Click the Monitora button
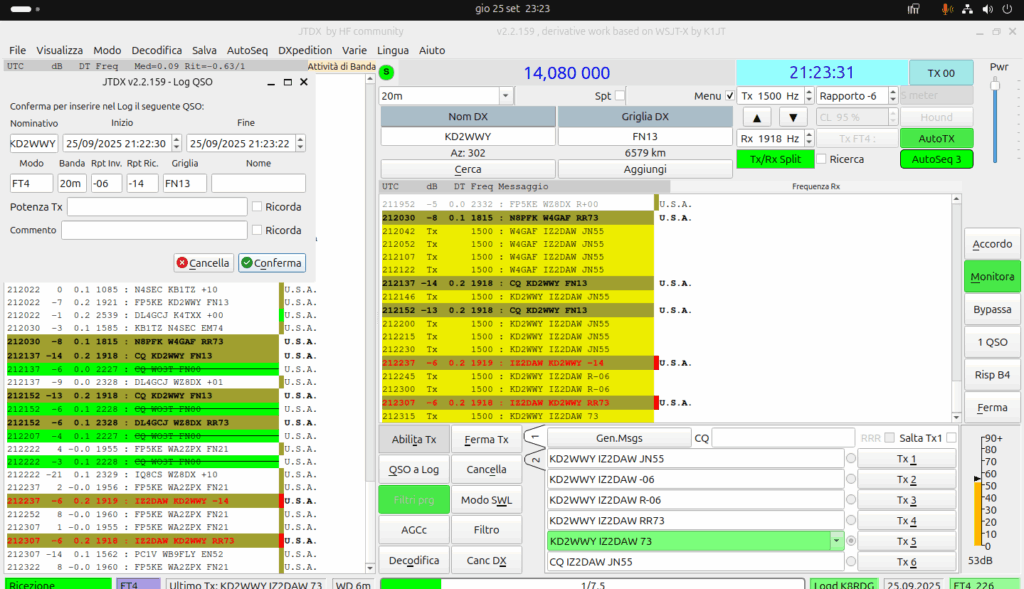This screenshot has width=1024, height=589. click(x=992, y=277)
